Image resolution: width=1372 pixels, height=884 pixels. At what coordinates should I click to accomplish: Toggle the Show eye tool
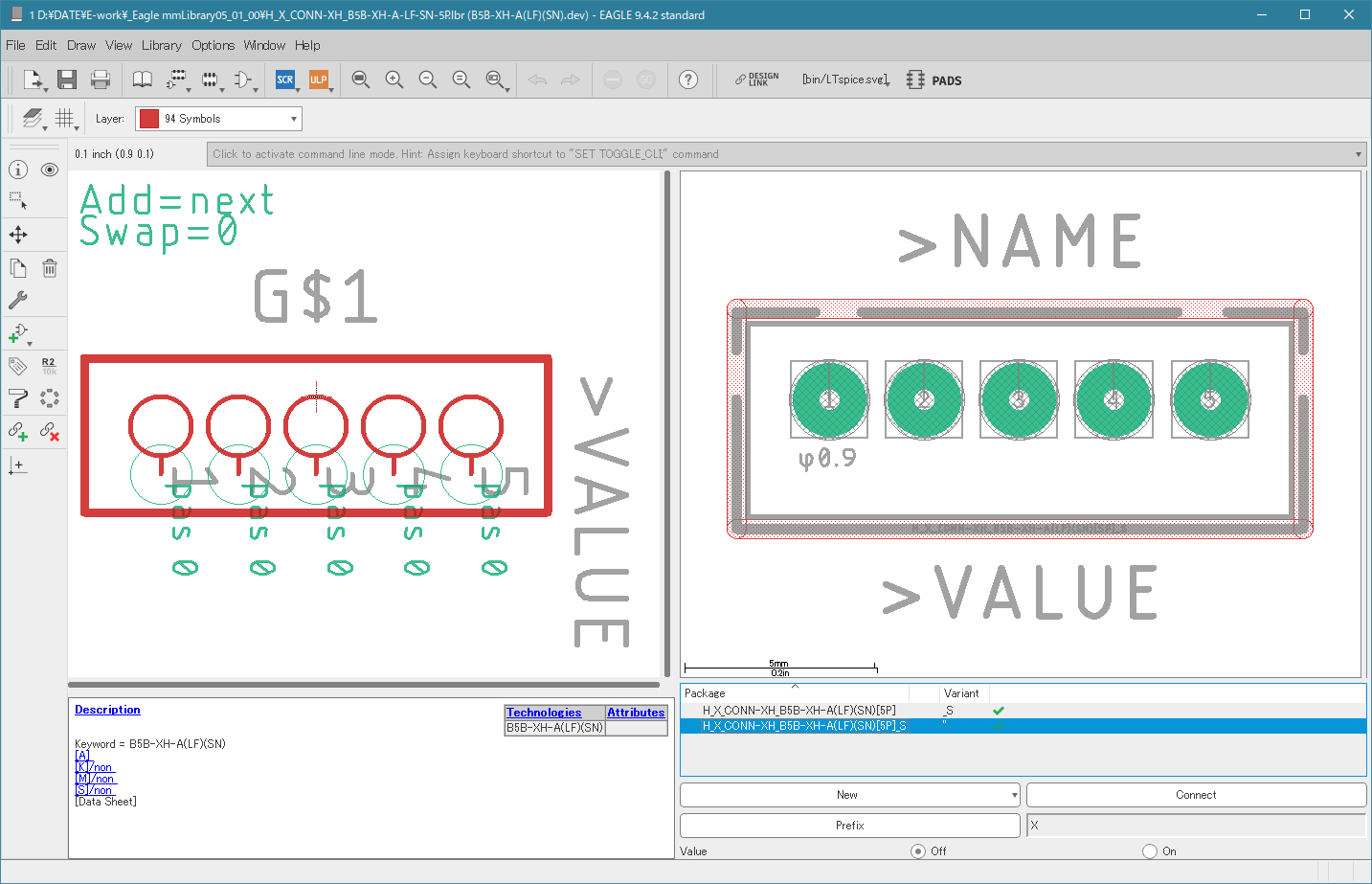(50, 170)
